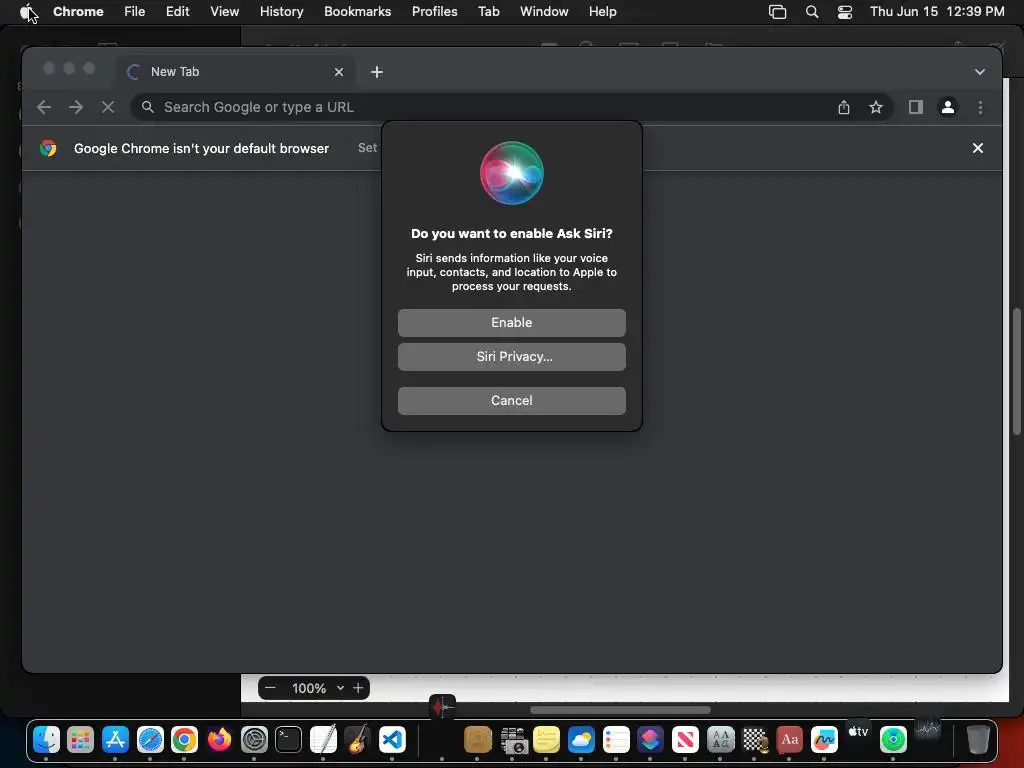
Task: Open TextEdit from the Dock
Action: 323,740
